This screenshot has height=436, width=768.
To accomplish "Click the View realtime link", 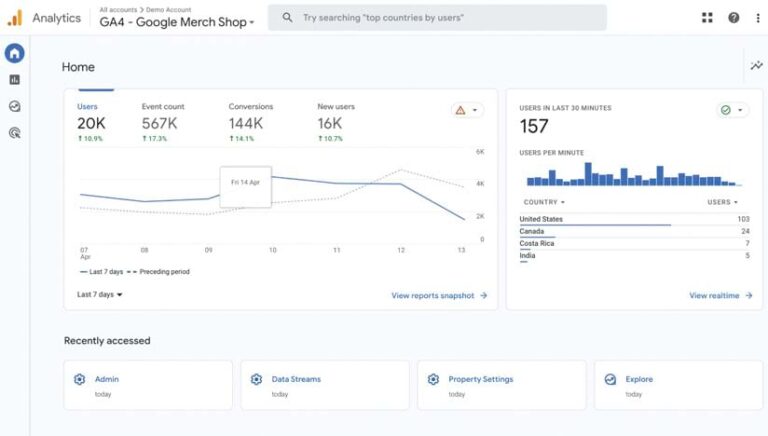I will [x=720, y=296].
